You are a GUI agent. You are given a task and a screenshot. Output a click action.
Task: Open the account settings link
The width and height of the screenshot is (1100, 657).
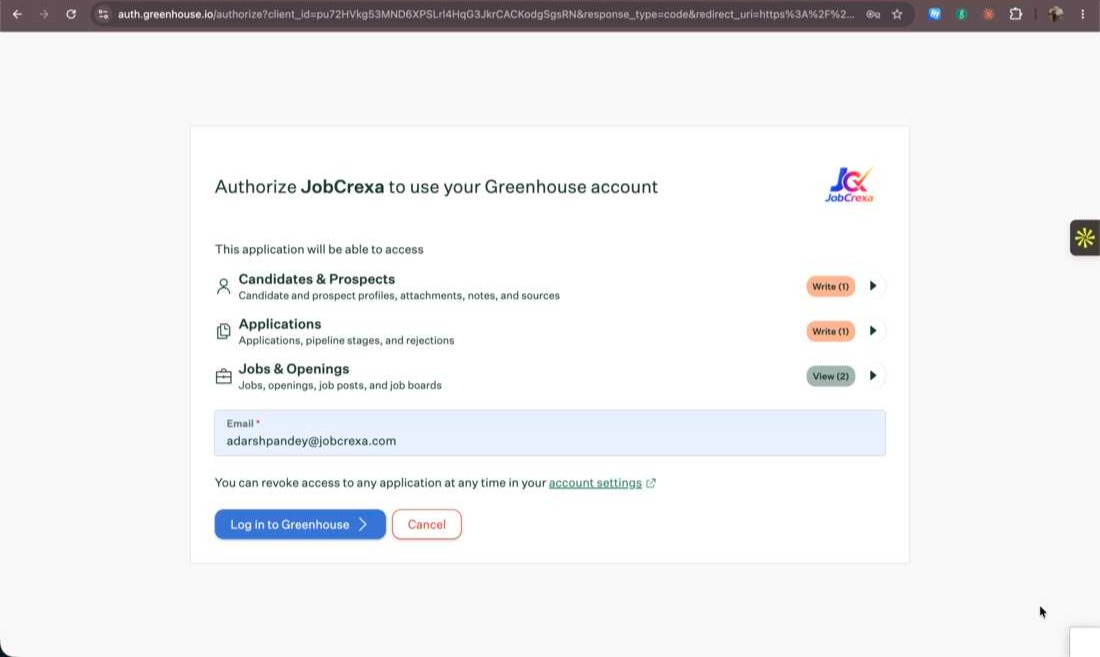[x=595, y=482]
